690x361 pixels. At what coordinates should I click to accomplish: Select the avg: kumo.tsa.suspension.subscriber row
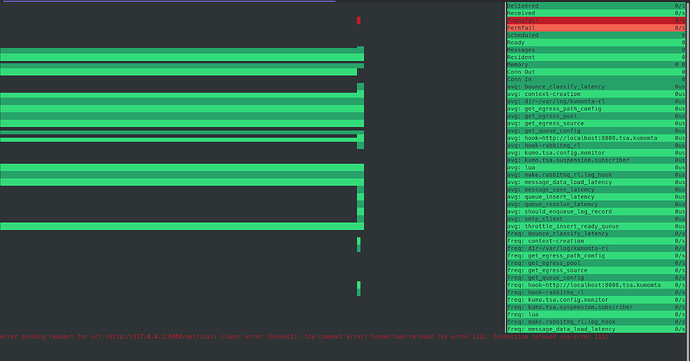596,160
